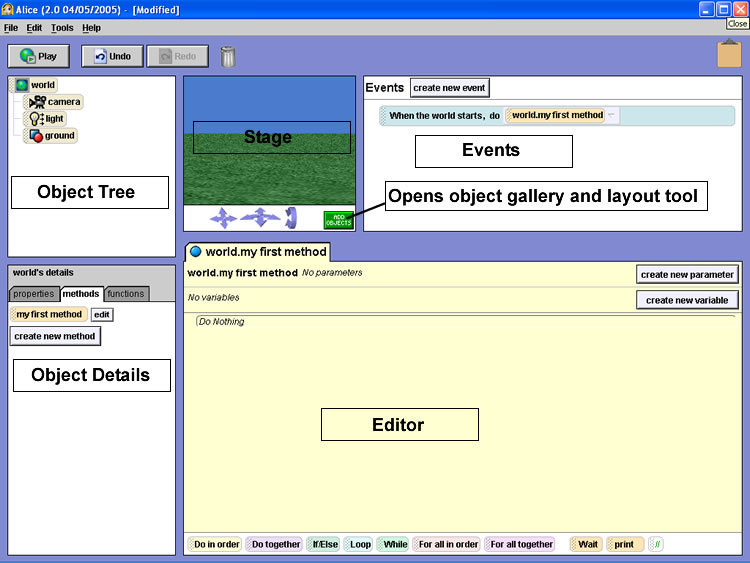Open the Tools menu
This screenshot has width=750, height=563.
61,28
